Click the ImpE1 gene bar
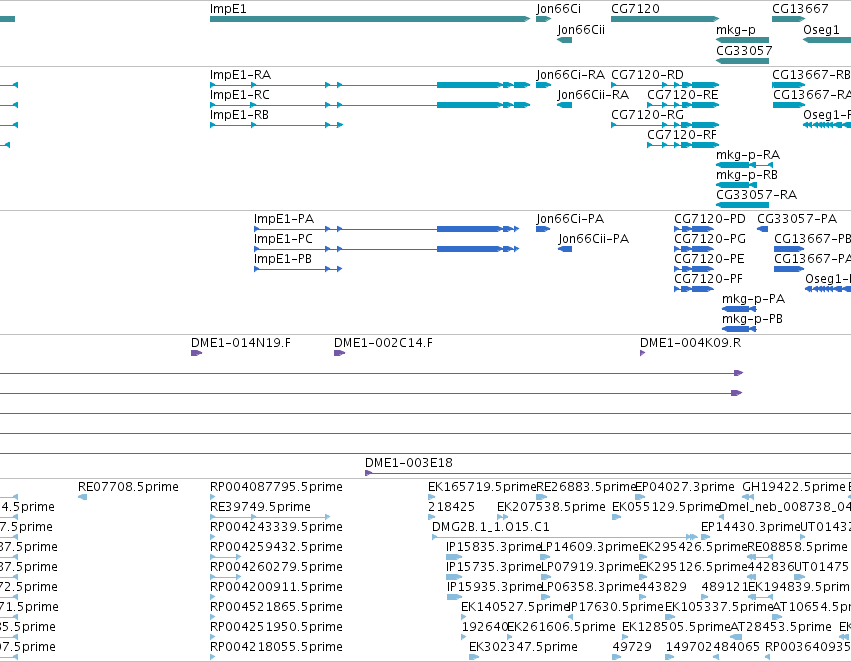Image resolution: width=851 pixels, height=662 pixels. tap(370, 19)
